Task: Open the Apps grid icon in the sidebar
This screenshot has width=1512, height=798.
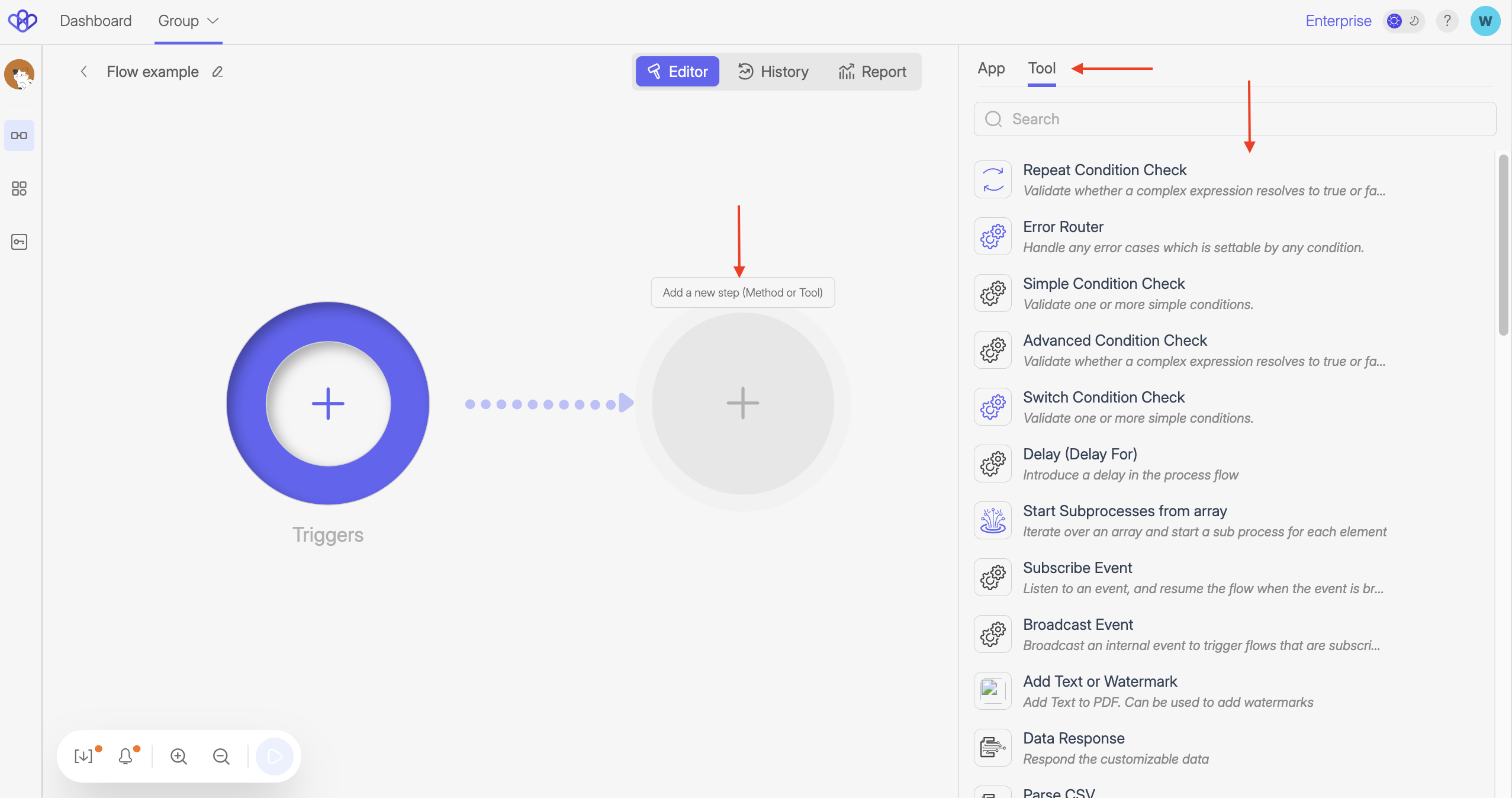Action: pyautogui.click(x=20, y=188)
